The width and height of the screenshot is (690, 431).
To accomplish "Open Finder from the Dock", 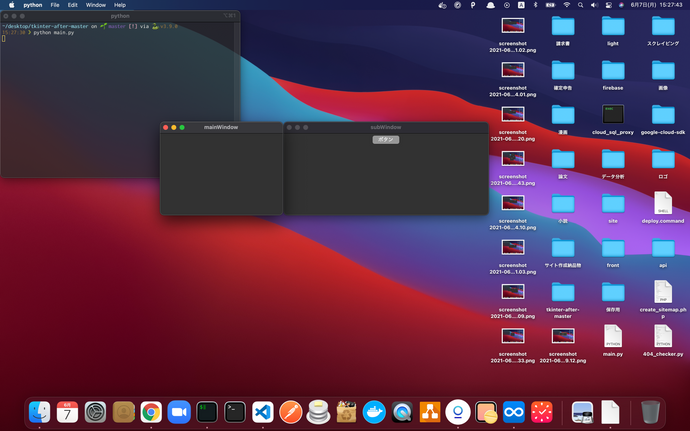I will [40, 413].
